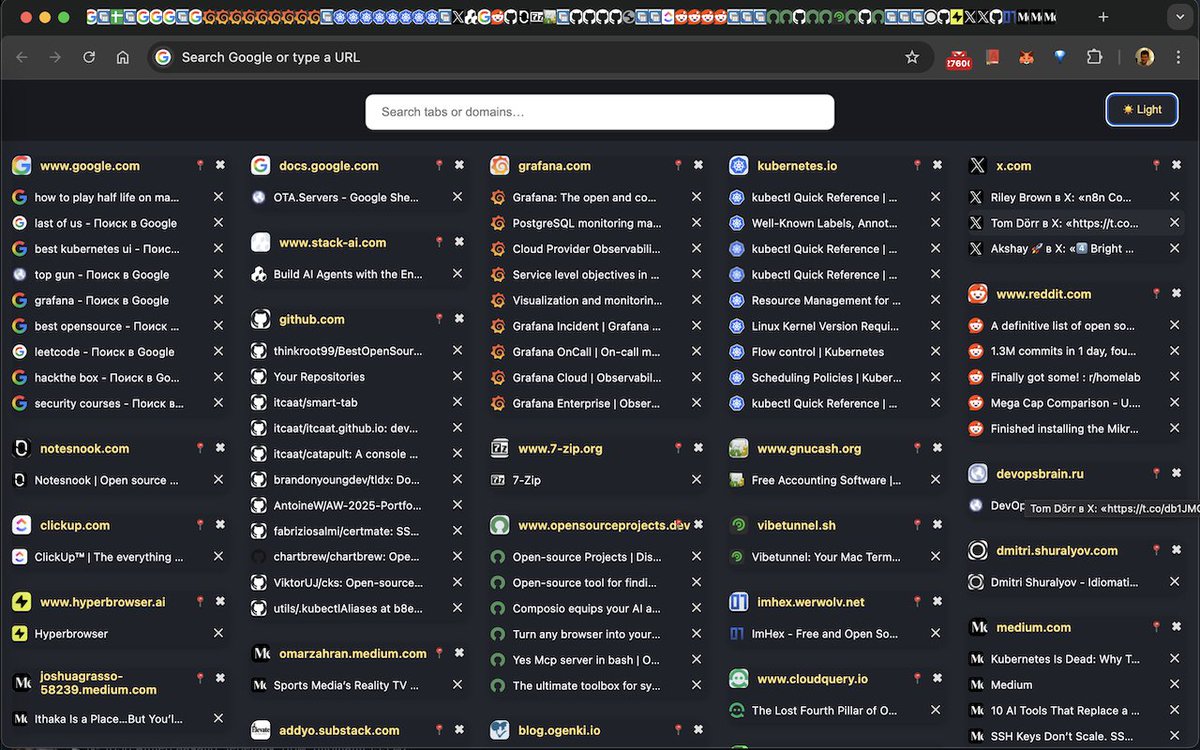Focus the Search tabs or domains field
Viewport: 1200px width, 750px height.
(600, 112)
